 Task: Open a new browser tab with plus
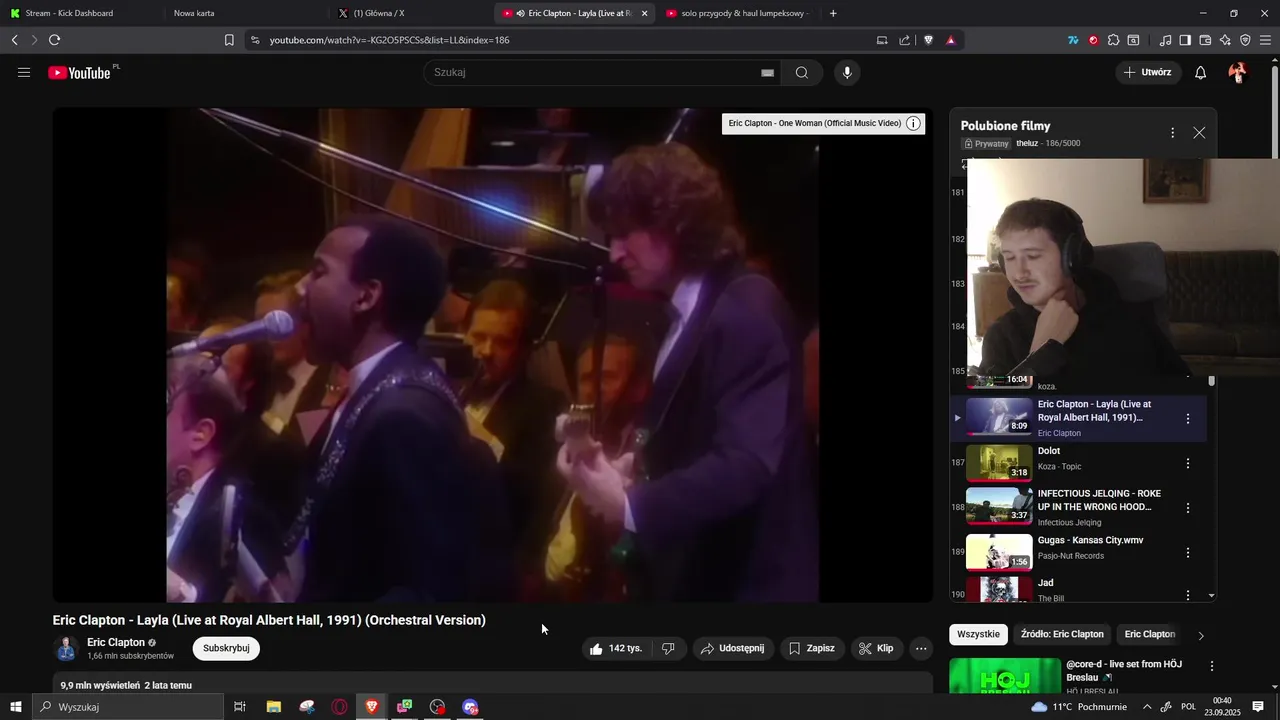point(833,13)
